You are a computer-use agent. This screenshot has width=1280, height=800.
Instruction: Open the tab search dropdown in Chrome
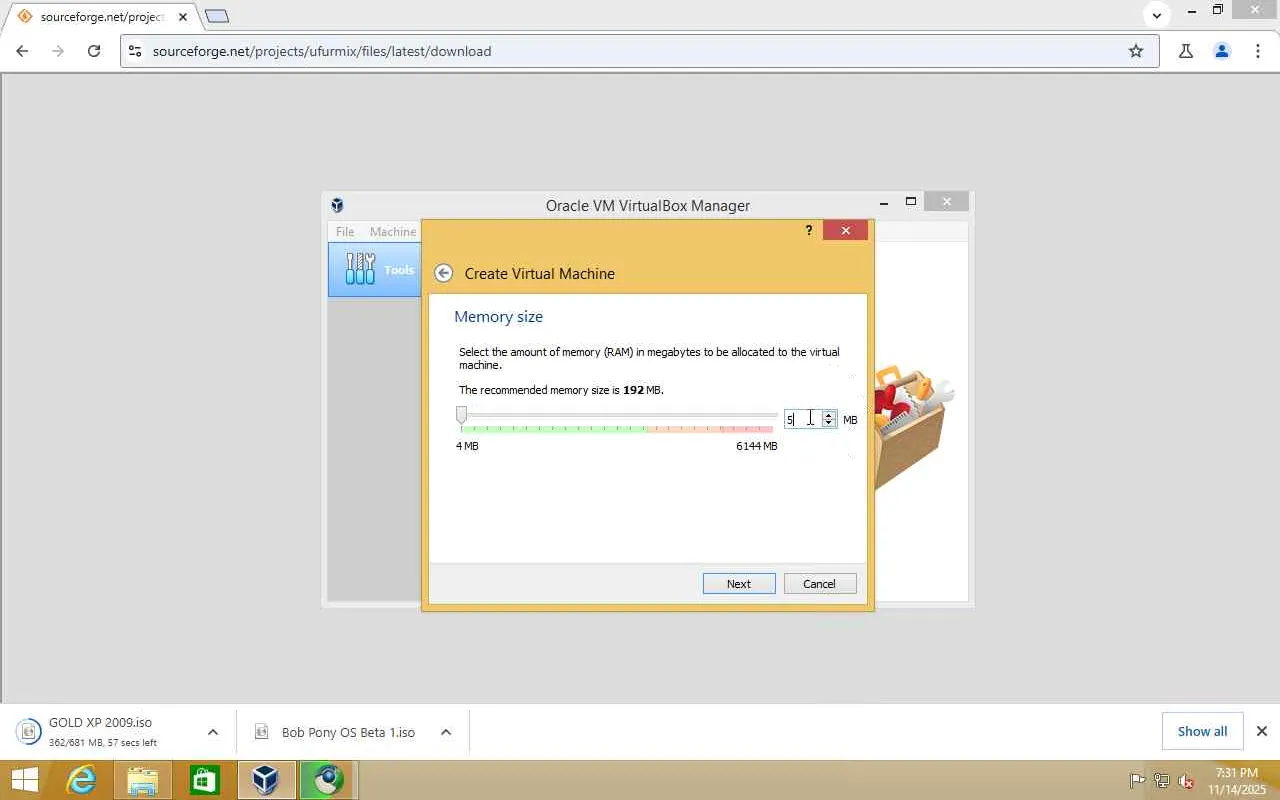click(x=1157, y=15)
